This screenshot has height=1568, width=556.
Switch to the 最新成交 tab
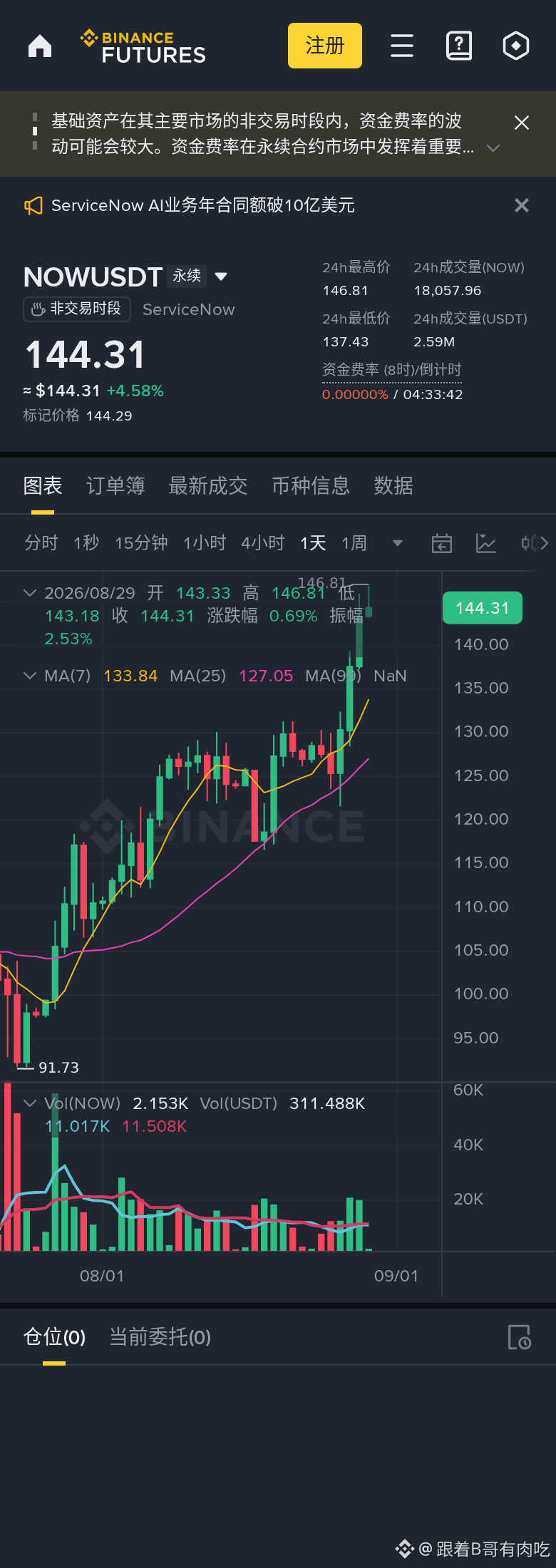coord(208,486)
